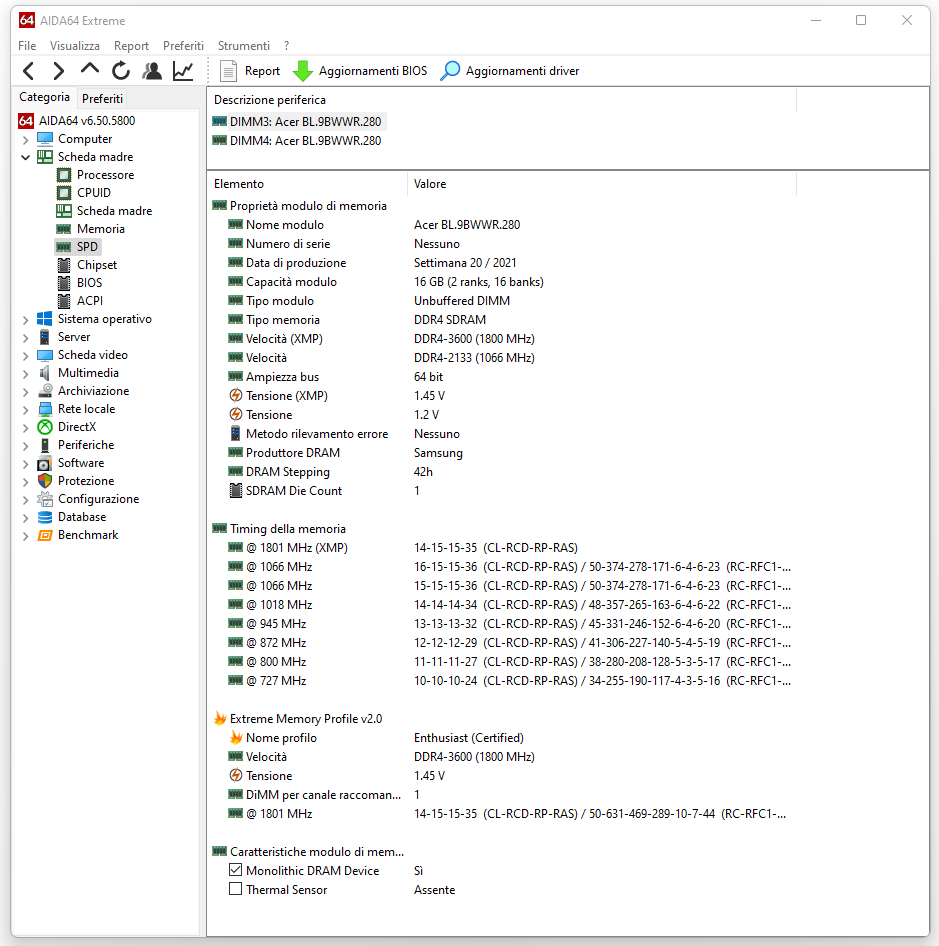Click the Database icon in the tree
Screen dimensions: 939x946
[x=45, y=517]
